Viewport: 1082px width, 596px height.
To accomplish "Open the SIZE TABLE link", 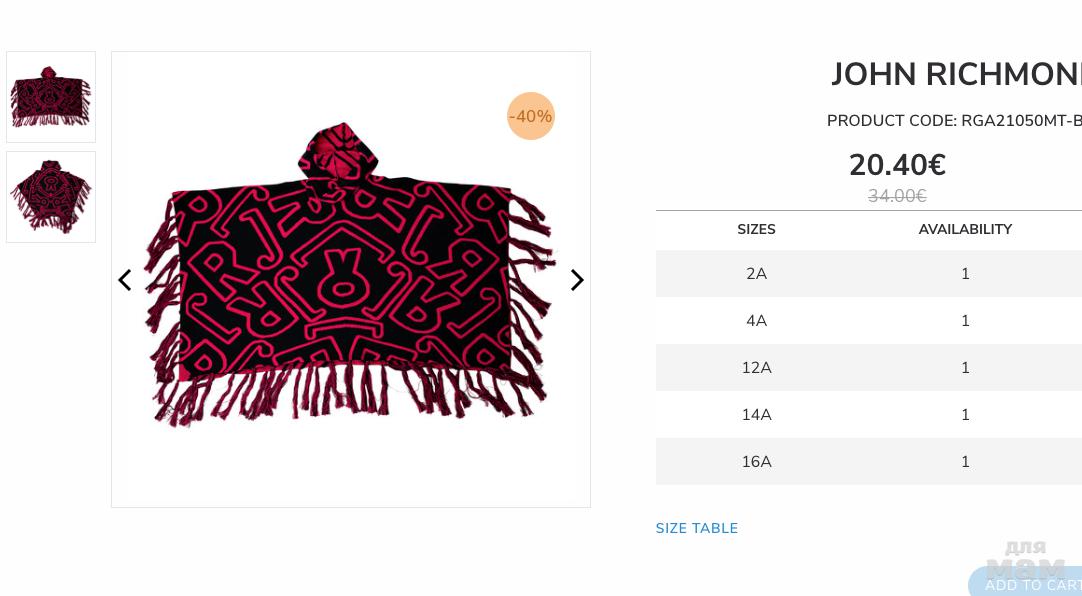I will tap(697, 529).
